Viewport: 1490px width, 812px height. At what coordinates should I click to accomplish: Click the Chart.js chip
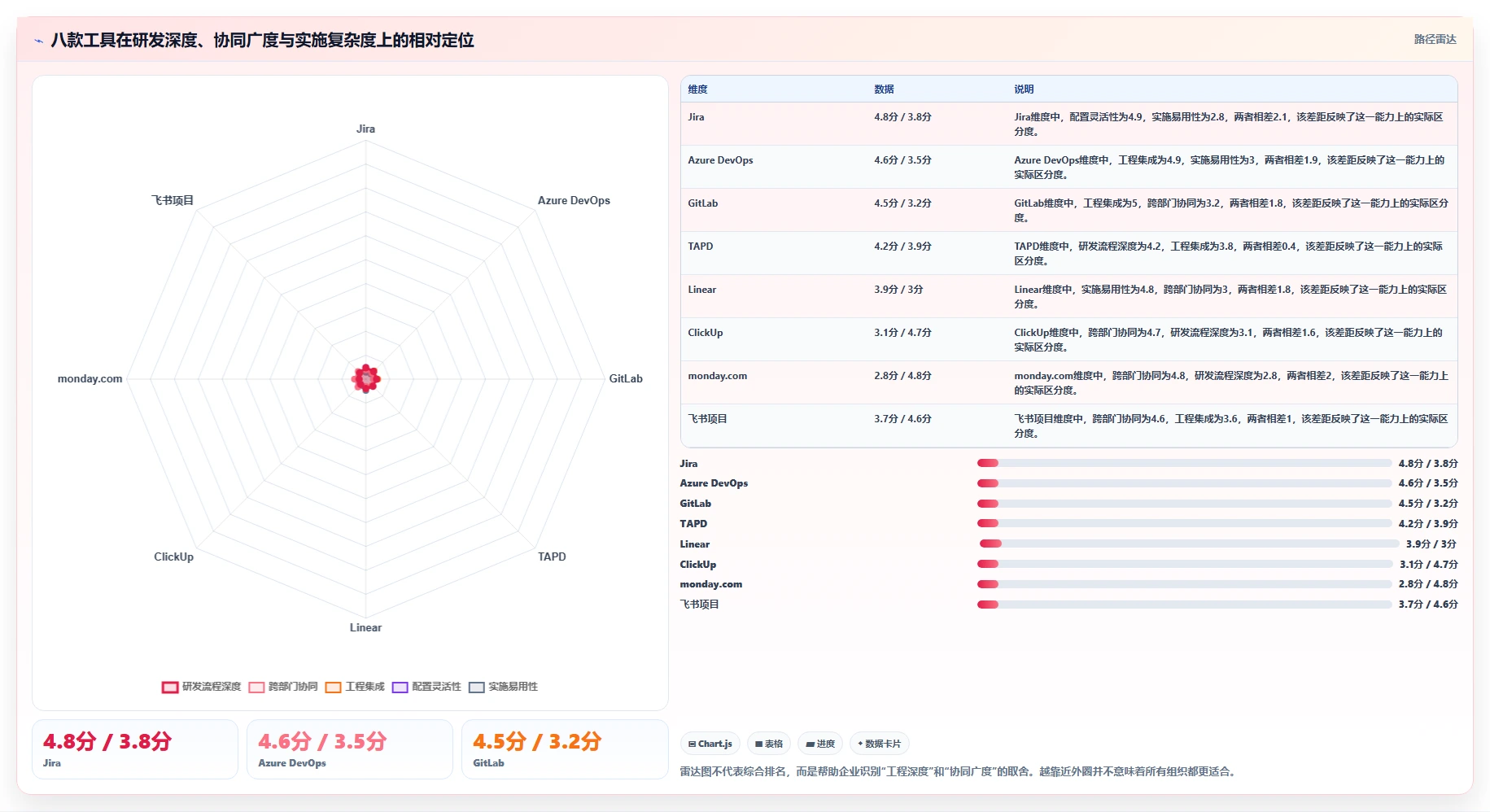[x=710, y=744]
